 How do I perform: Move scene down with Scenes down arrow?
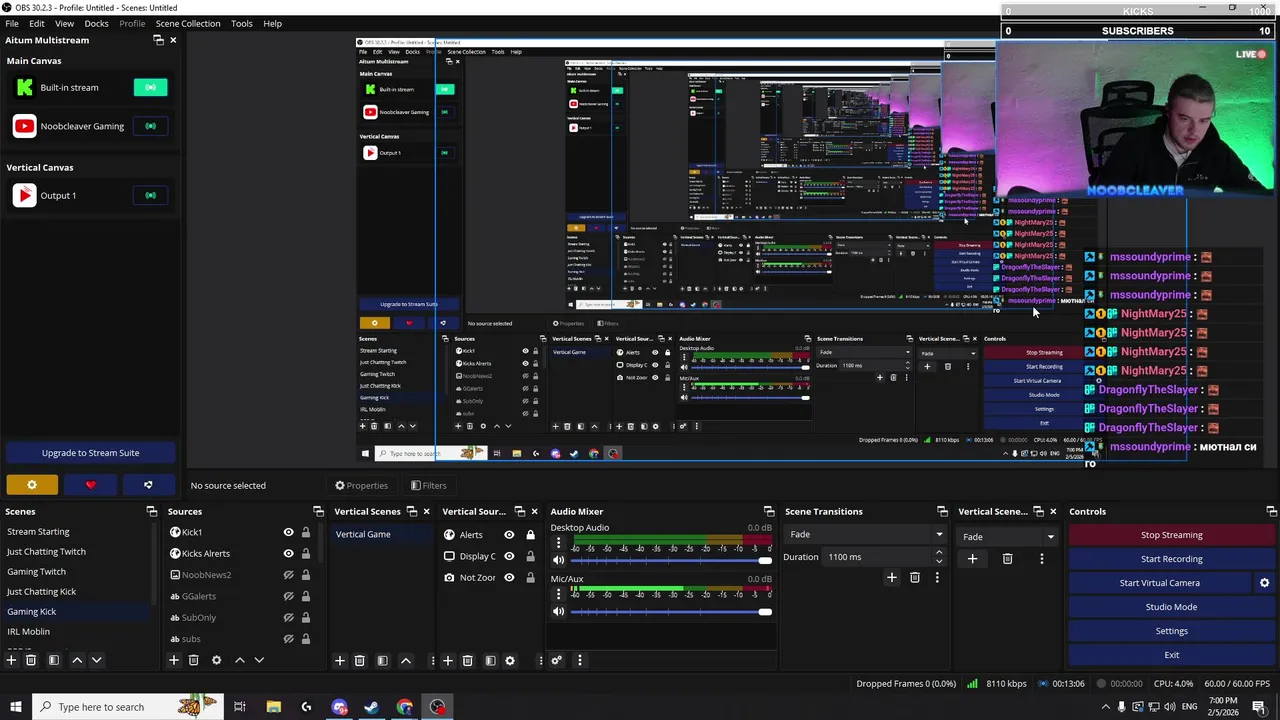[96, 660]
